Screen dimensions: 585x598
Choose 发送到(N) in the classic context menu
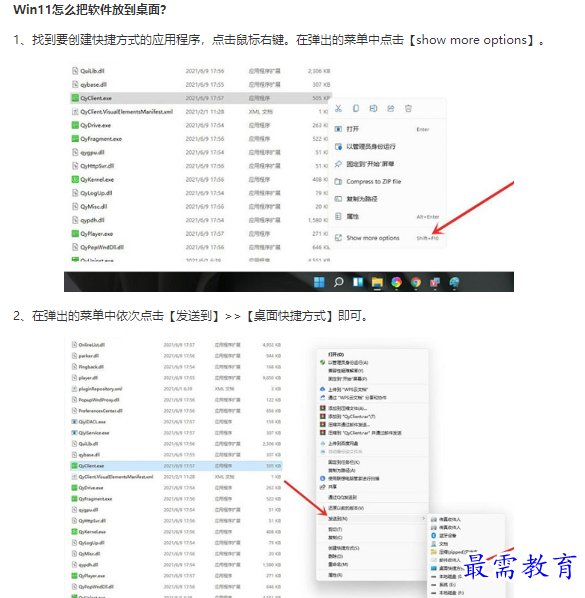point(372,519)
